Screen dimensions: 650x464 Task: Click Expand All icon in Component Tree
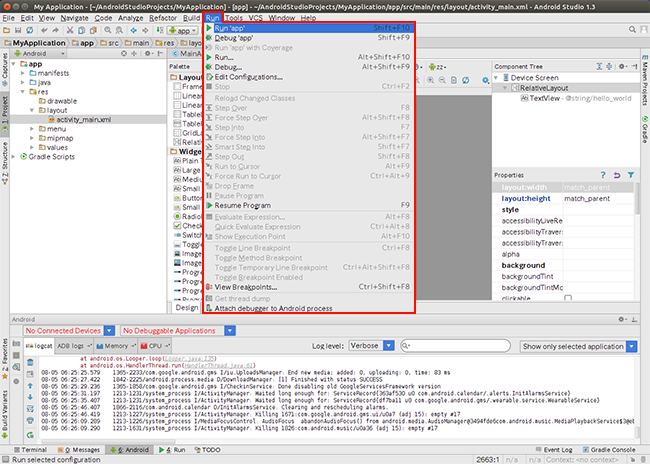click(x=599, y=66)
